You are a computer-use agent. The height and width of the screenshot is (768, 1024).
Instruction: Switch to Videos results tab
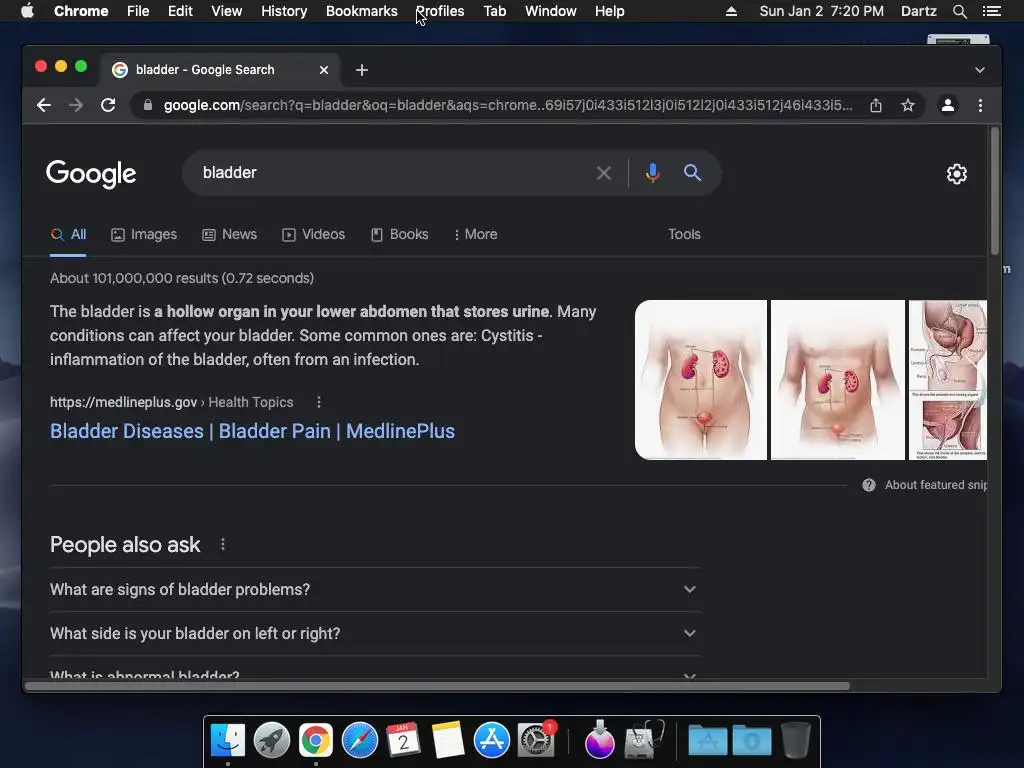313,234
